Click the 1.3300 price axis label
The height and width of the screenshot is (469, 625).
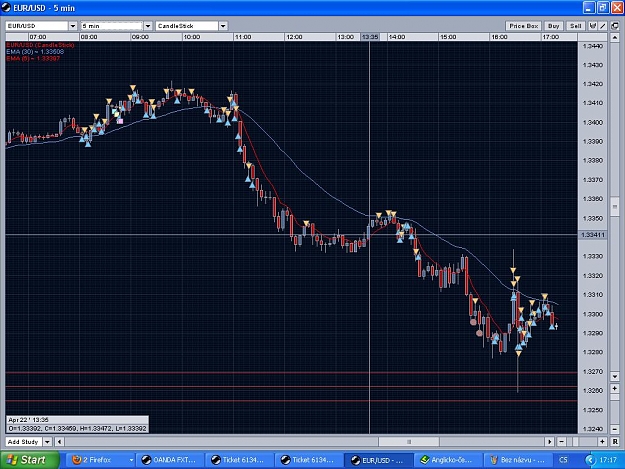point(593,314)
